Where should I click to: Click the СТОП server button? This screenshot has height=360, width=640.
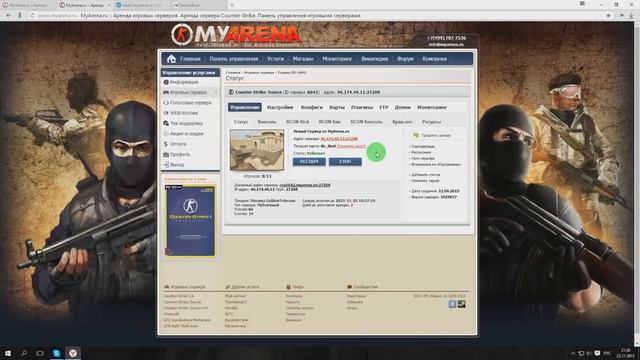point(345,162)
